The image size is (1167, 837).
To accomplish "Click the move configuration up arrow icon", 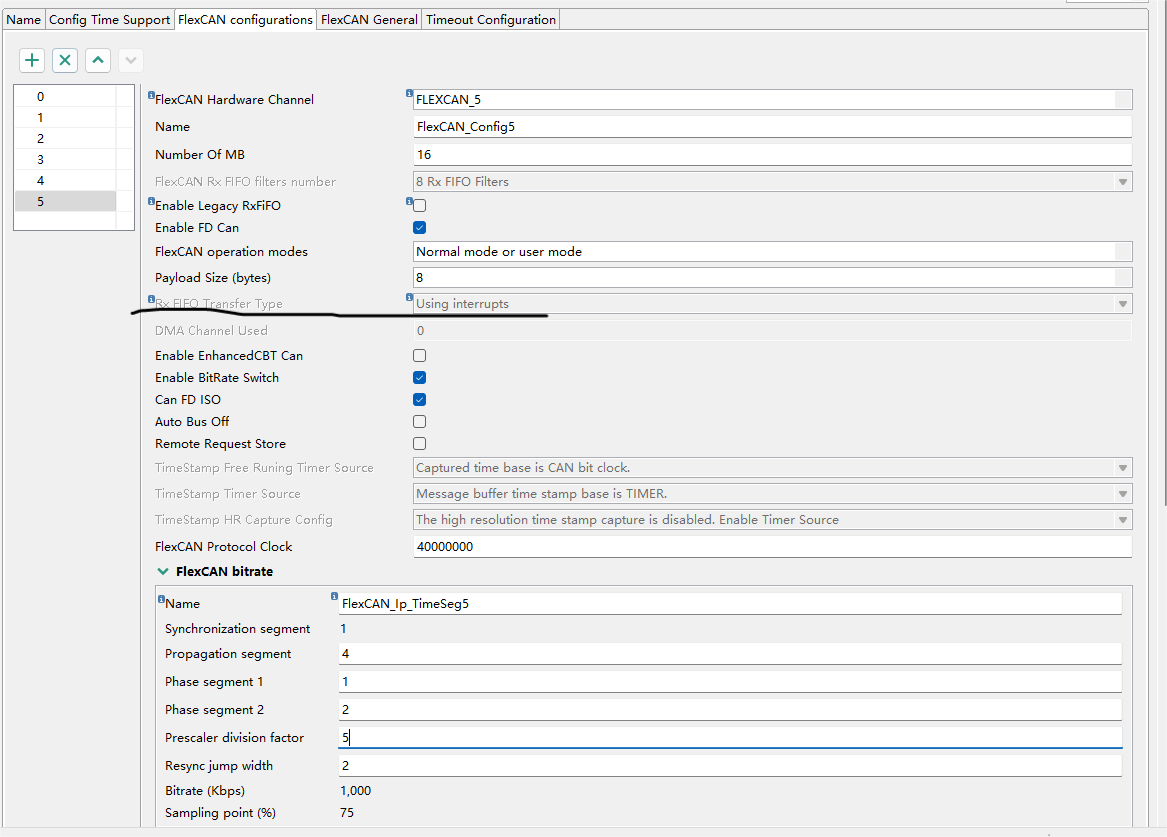I will [98, 60].
